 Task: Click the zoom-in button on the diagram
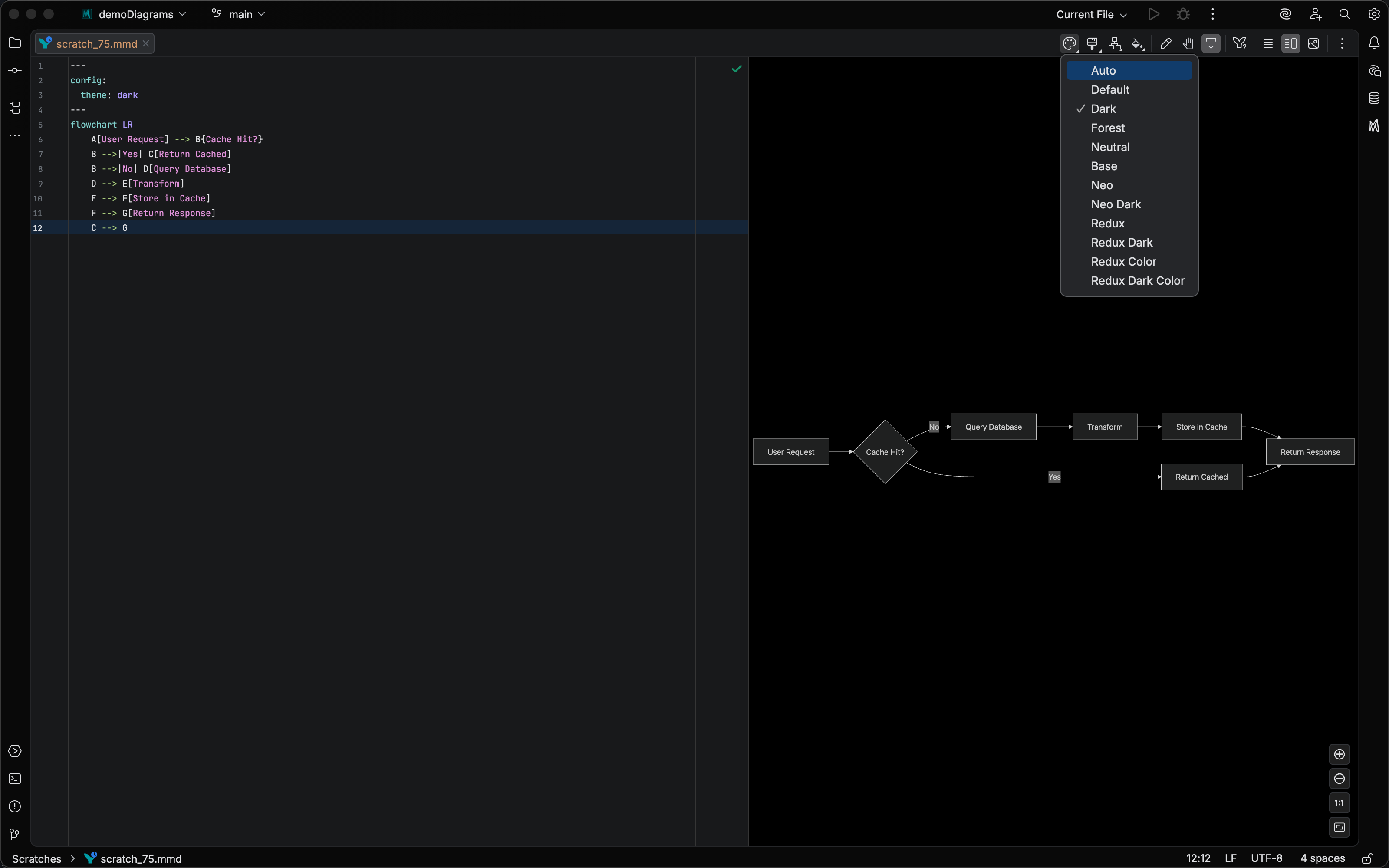[1340, 754]
